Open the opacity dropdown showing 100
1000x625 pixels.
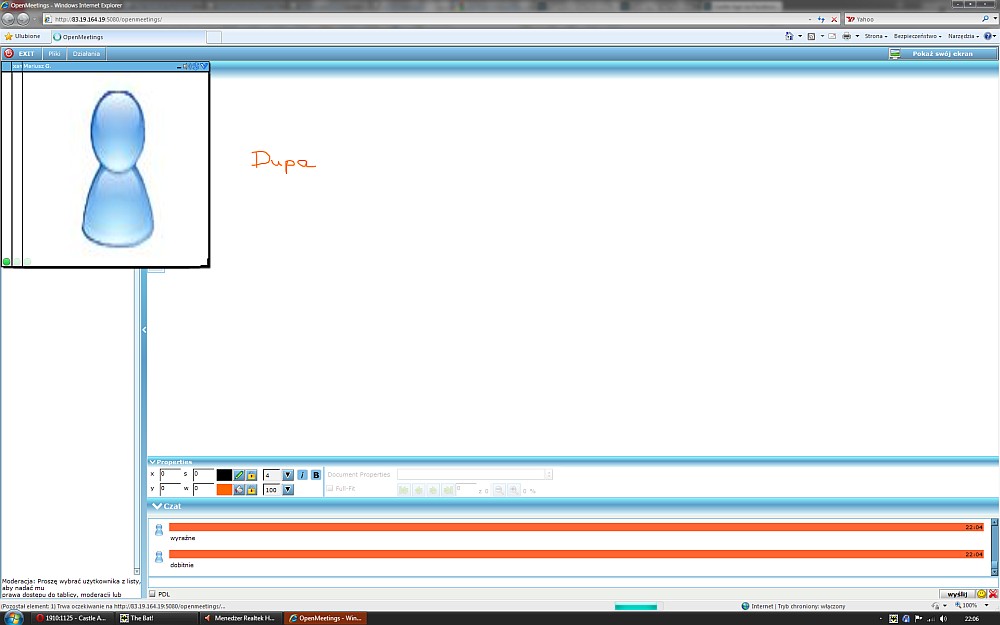tap(288, 489)
